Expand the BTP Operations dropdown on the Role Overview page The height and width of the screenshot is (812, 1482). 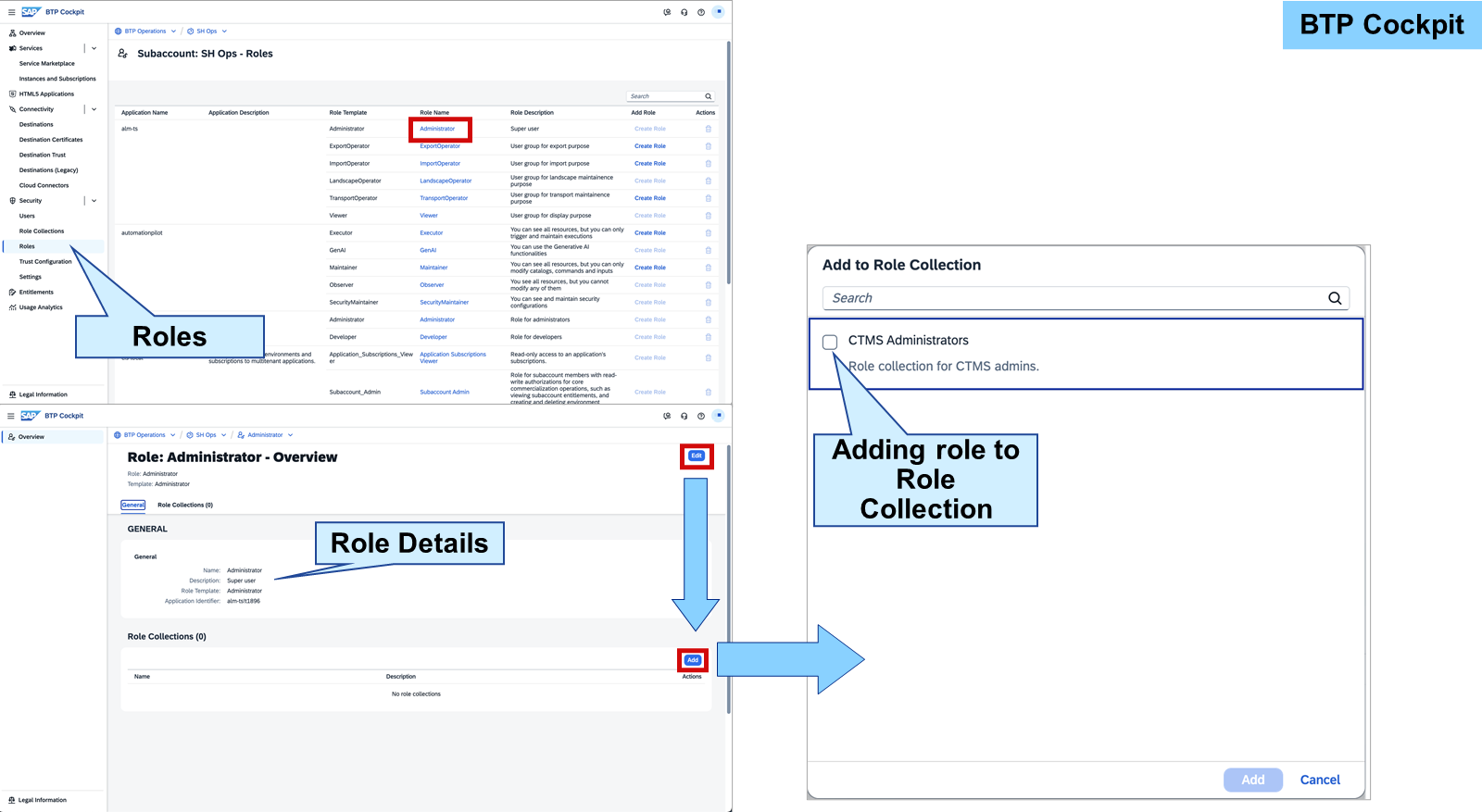[x=172, y=435]
